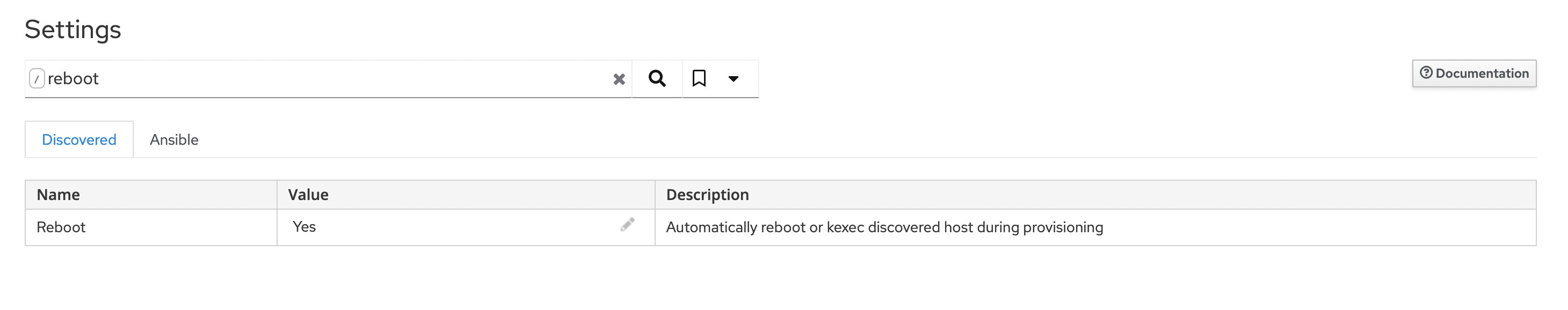Open the Documentation button
The image size is (1568, 310).
click(x=1473, y=73)
